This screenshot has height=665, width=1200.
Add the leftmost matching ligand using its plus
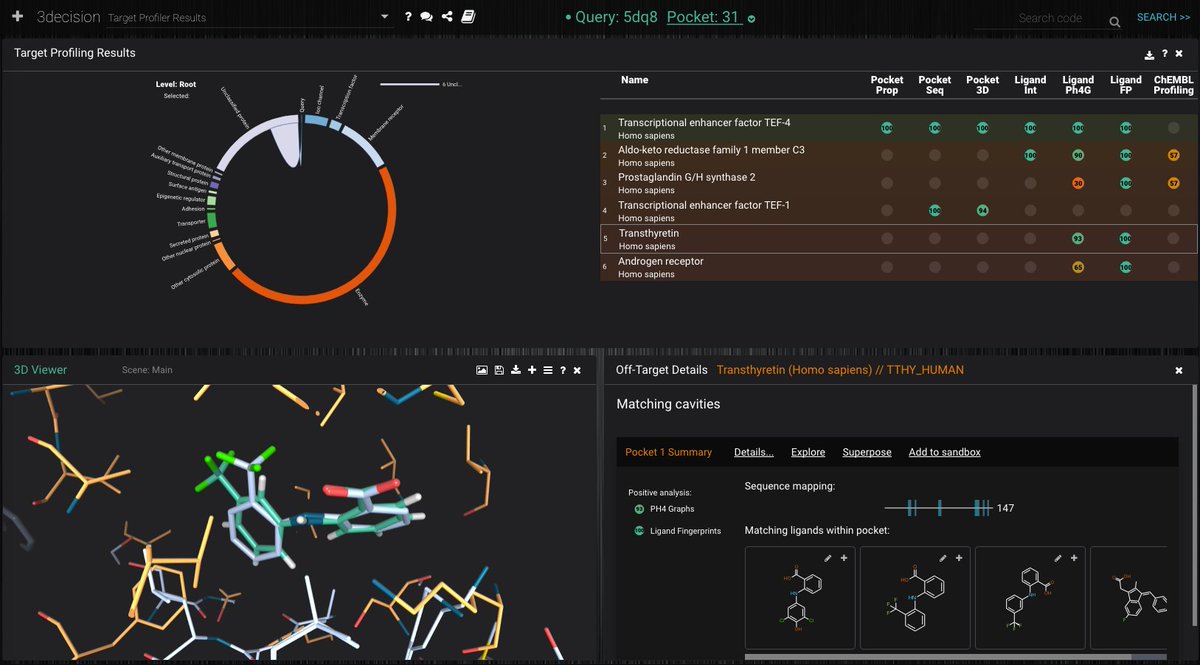click(x=844, y=558)
